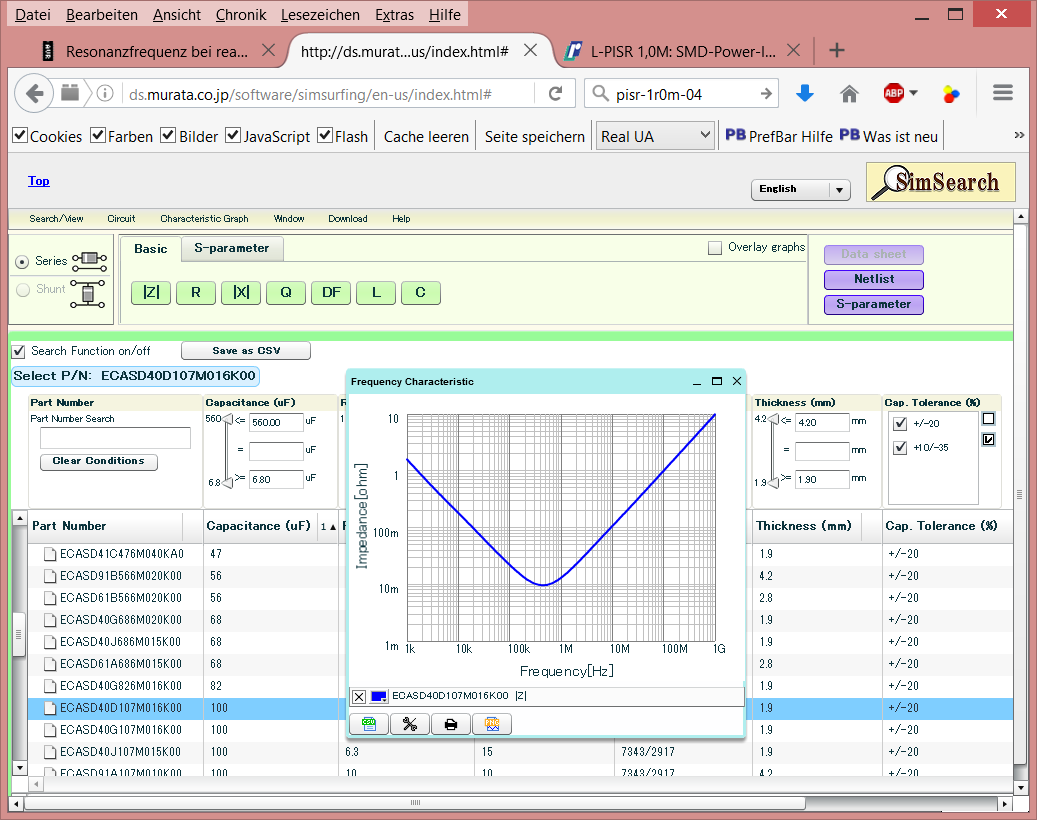
Task: Maximize the Frequency Characteristic window
Action: click(717, 382)
